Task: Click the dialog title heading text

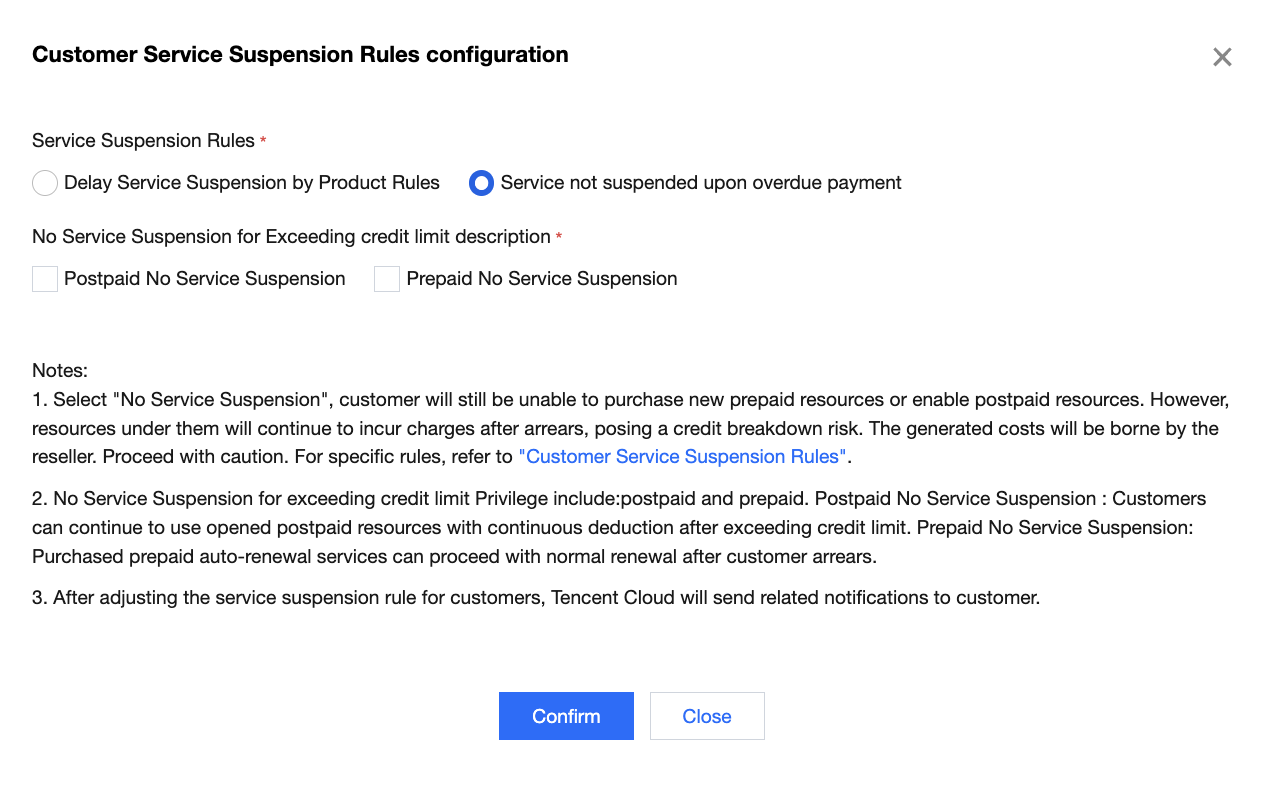Action: (300, 55)
